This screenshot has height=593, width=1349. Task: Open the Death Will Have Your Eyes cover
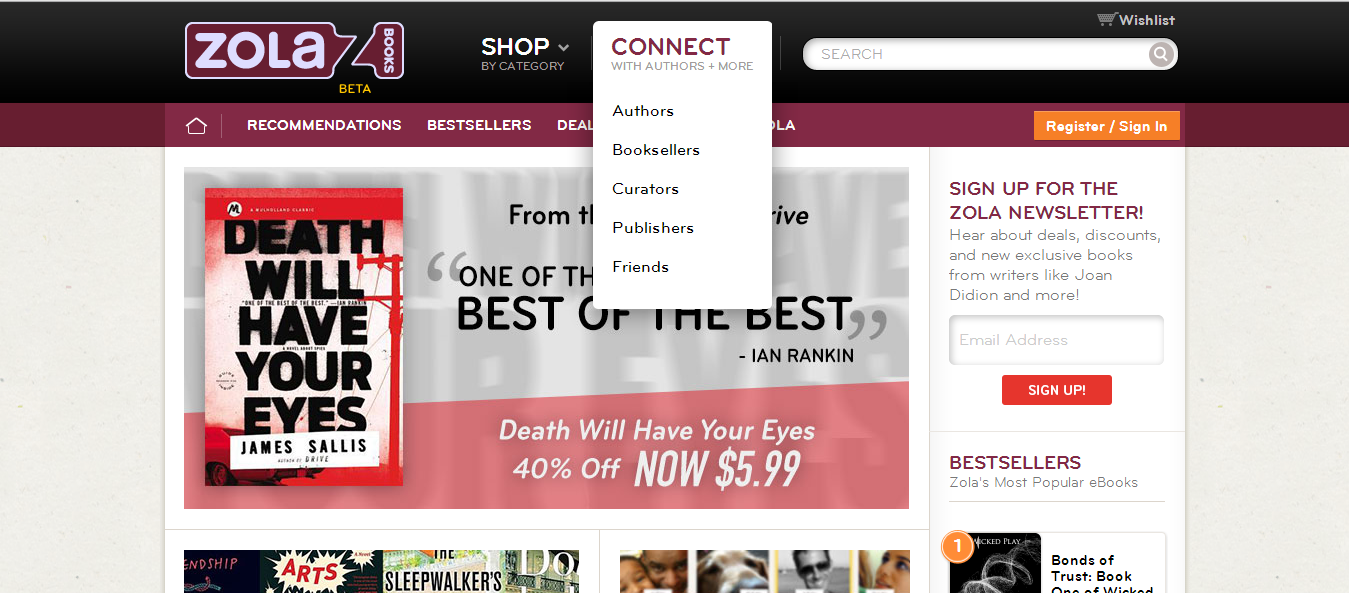click(304, 337)
